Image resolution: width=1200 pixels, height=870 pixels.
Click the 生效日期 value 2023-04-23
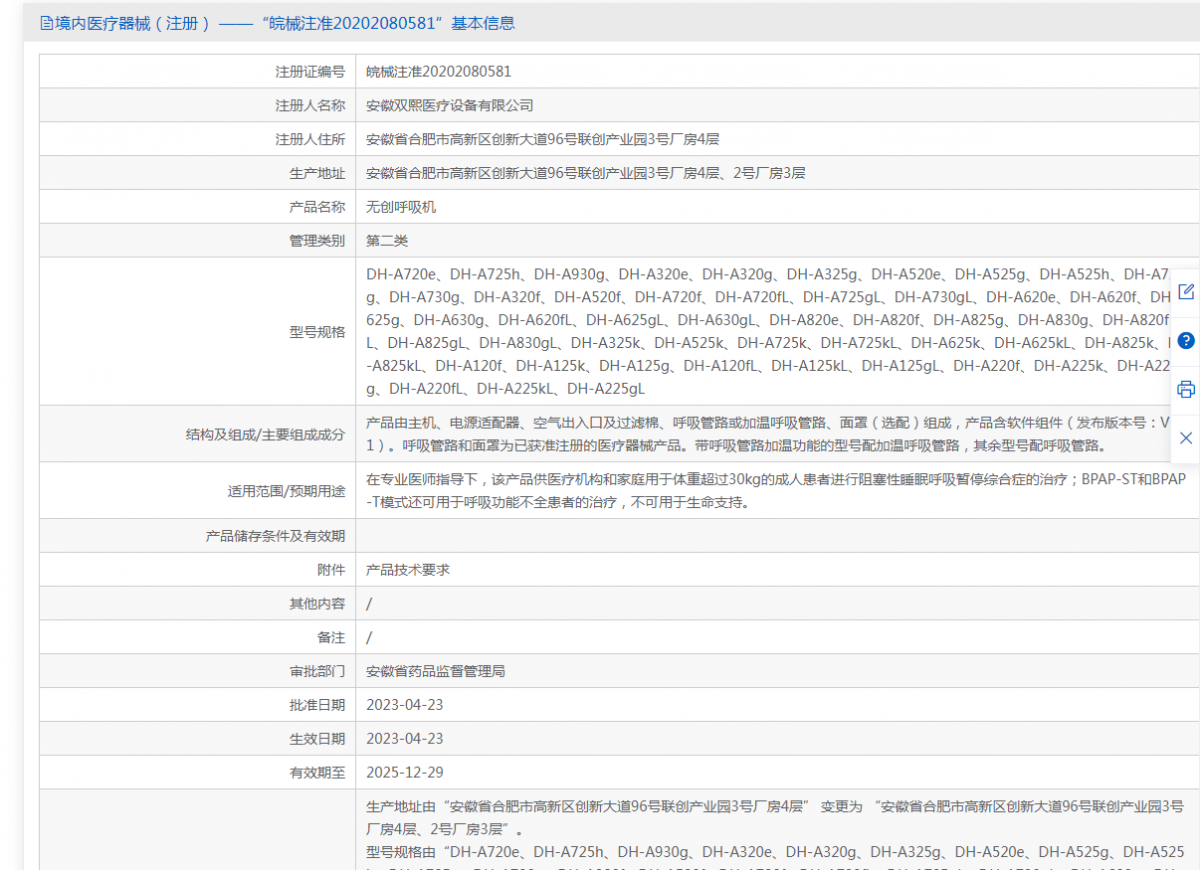tap(405, 739)
